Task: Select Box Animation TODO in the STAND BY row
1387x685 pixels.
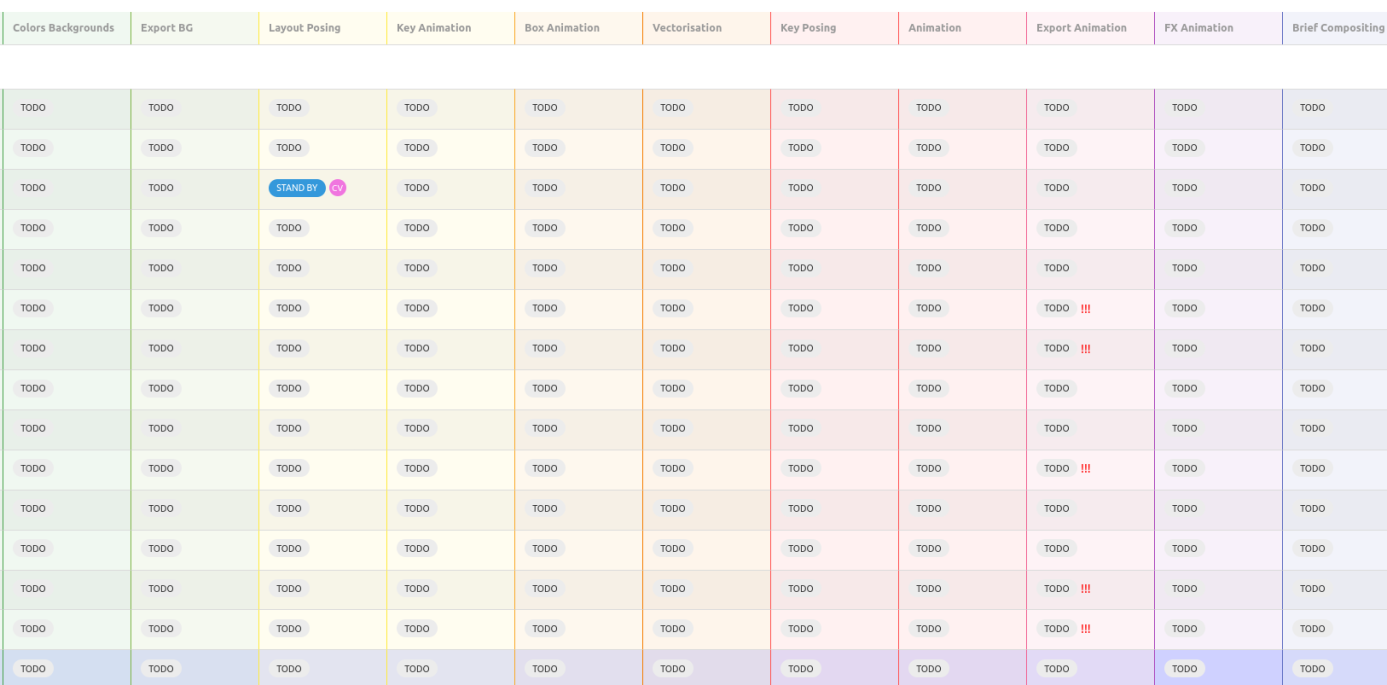Action: (x=545, y=188)
